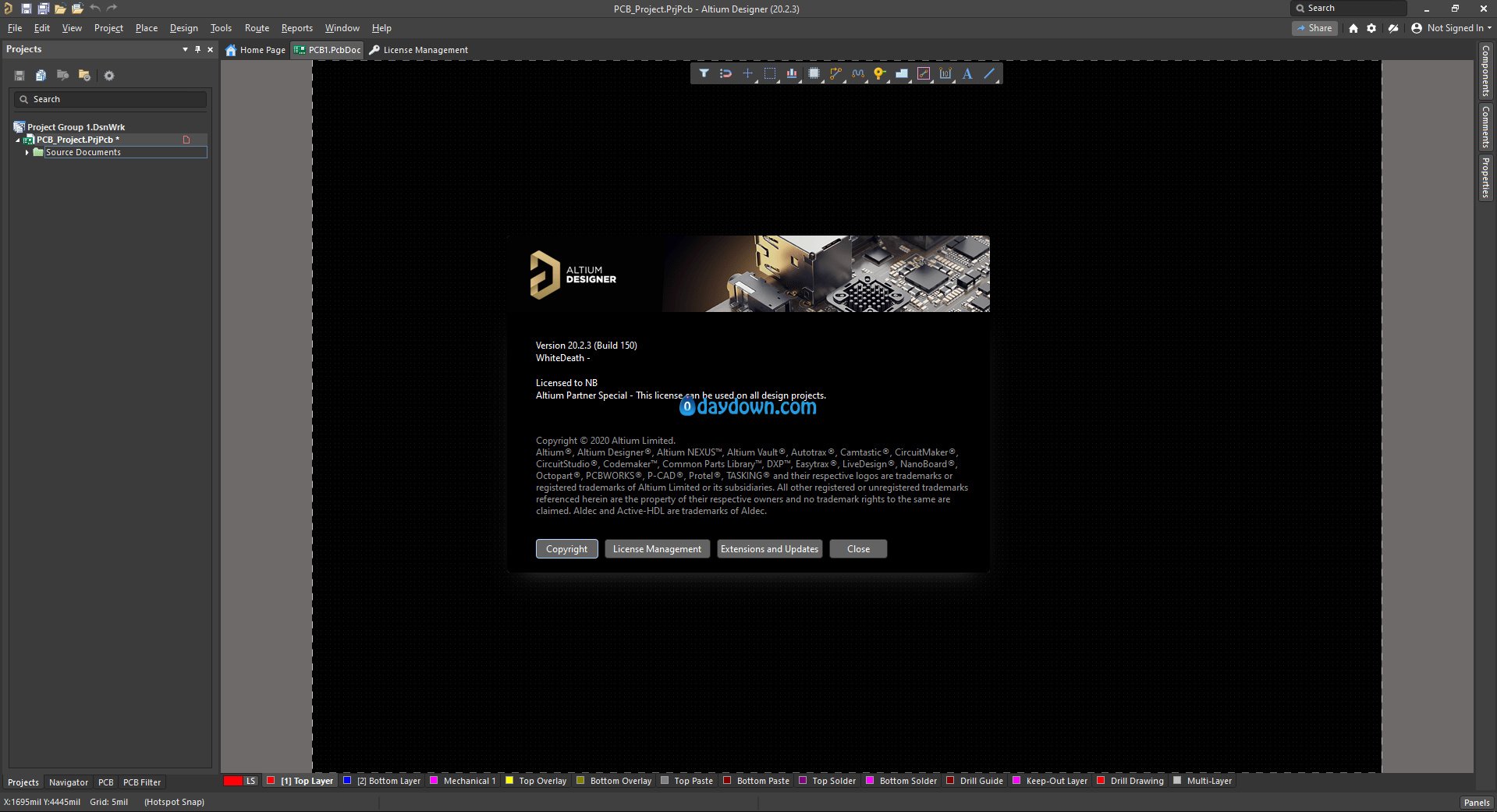Open the Components side panel tab

1485,70
